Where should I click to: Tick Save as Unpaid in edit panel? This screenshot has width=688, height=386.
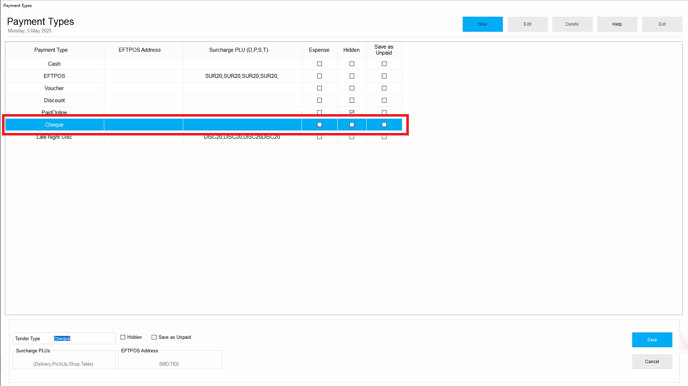[154, 337]
